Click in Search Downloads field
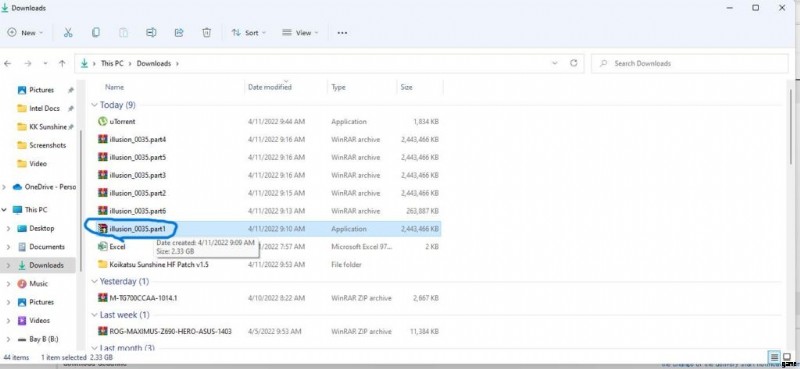Screen dimensions: 800x369 [x=690, y=63]
